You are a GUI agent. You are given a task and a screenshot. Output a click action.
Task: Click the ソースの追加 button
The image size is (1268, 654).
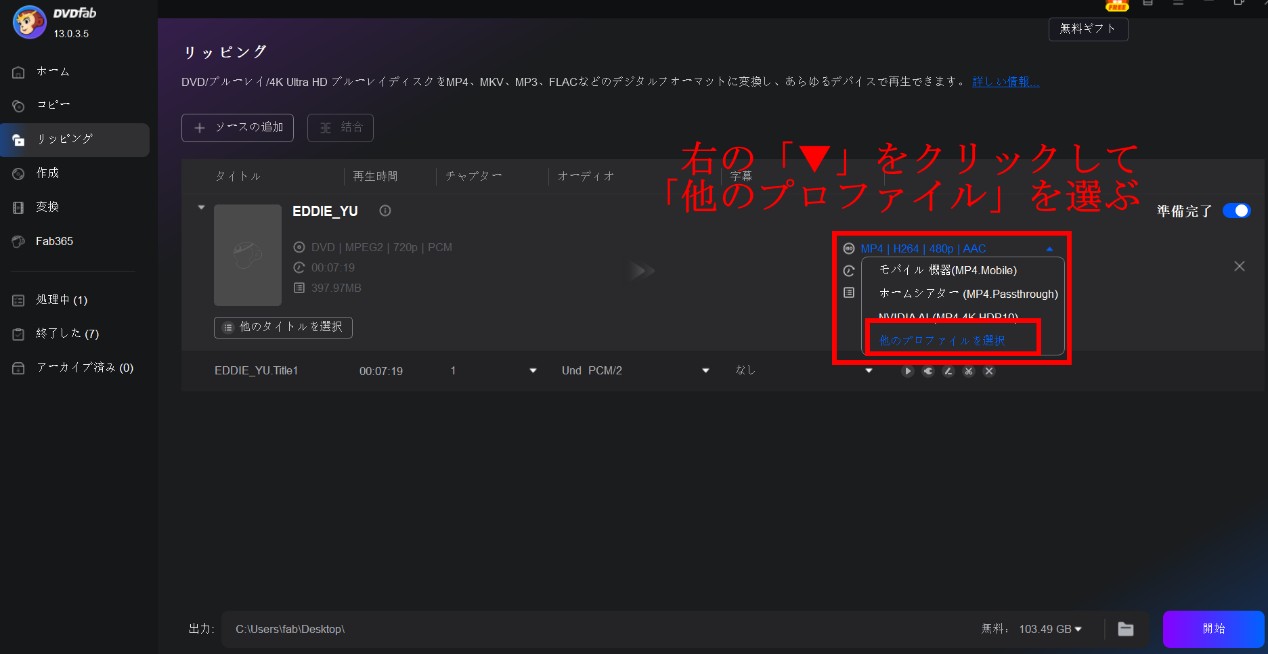238,127
